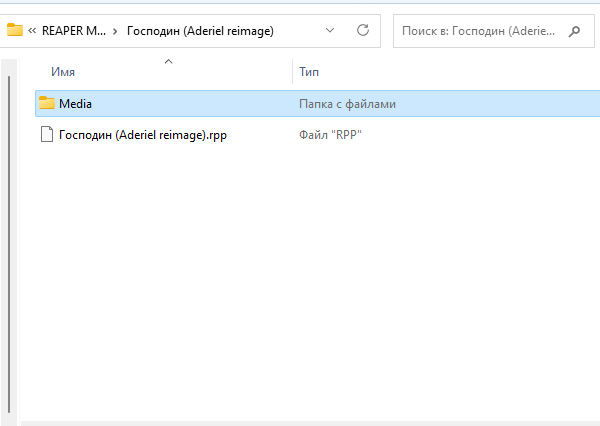600x426 pixels.
Task: Open address bar history dropdown
Action: click(x=330, y=30)
